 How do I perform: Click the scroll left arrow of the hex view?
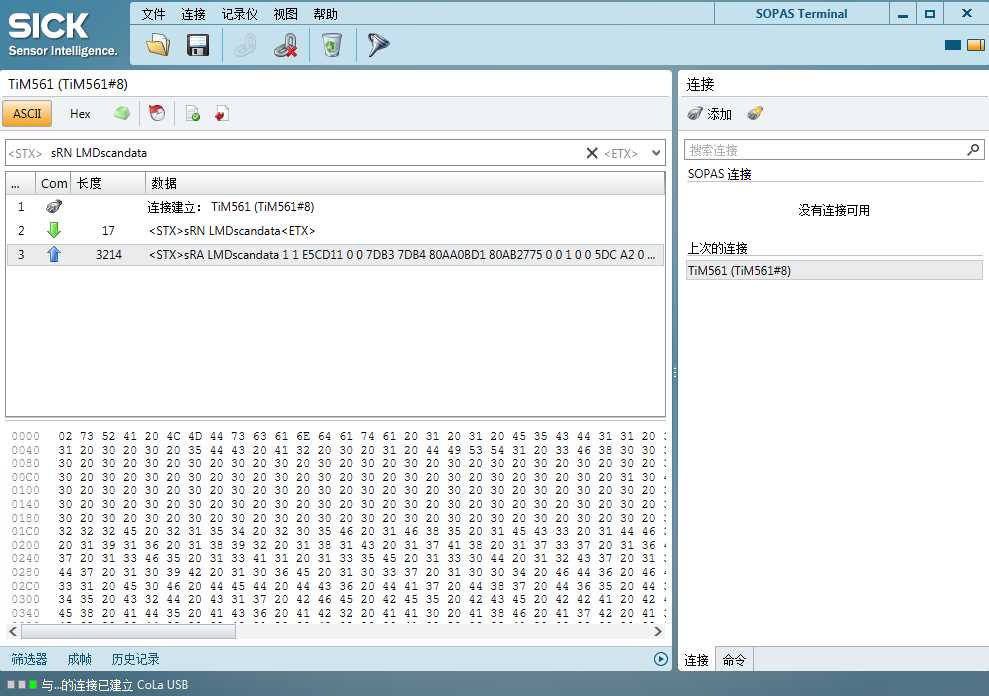point(13,631)
